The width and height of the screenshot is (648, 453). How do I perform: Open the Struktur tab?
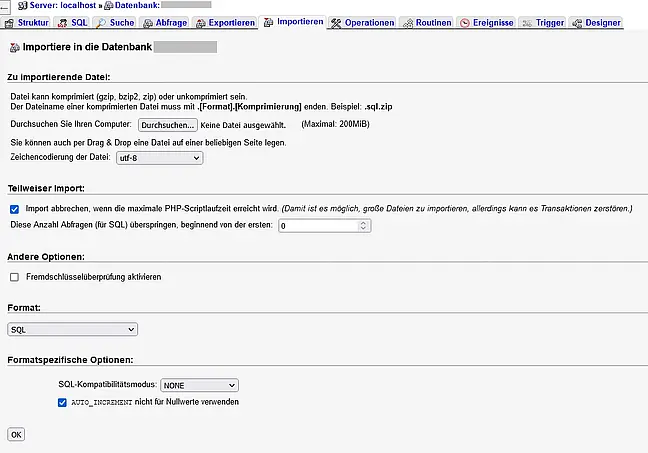click(26, 23)
